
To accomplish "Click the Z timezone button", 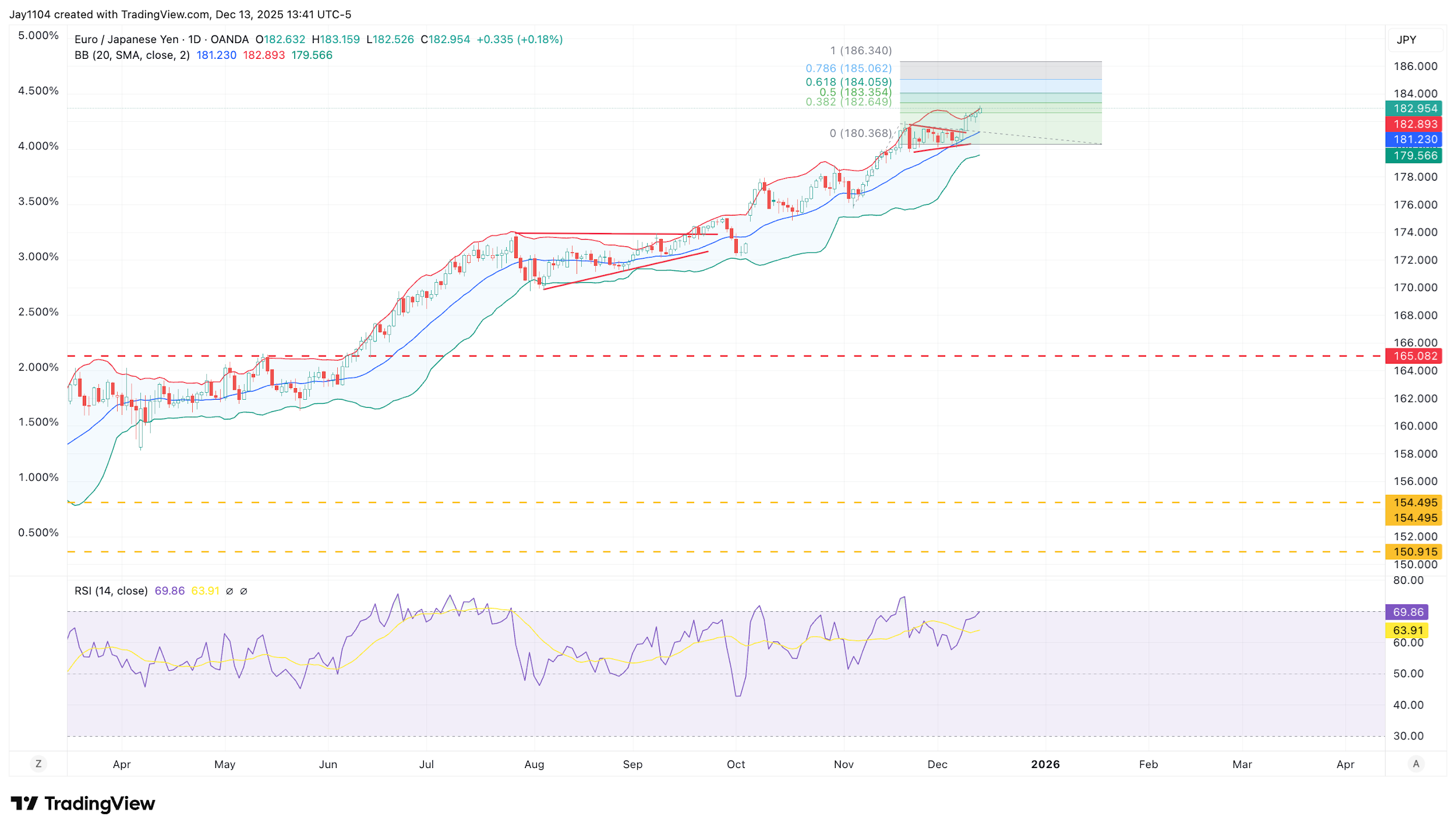I will [38, 764].
